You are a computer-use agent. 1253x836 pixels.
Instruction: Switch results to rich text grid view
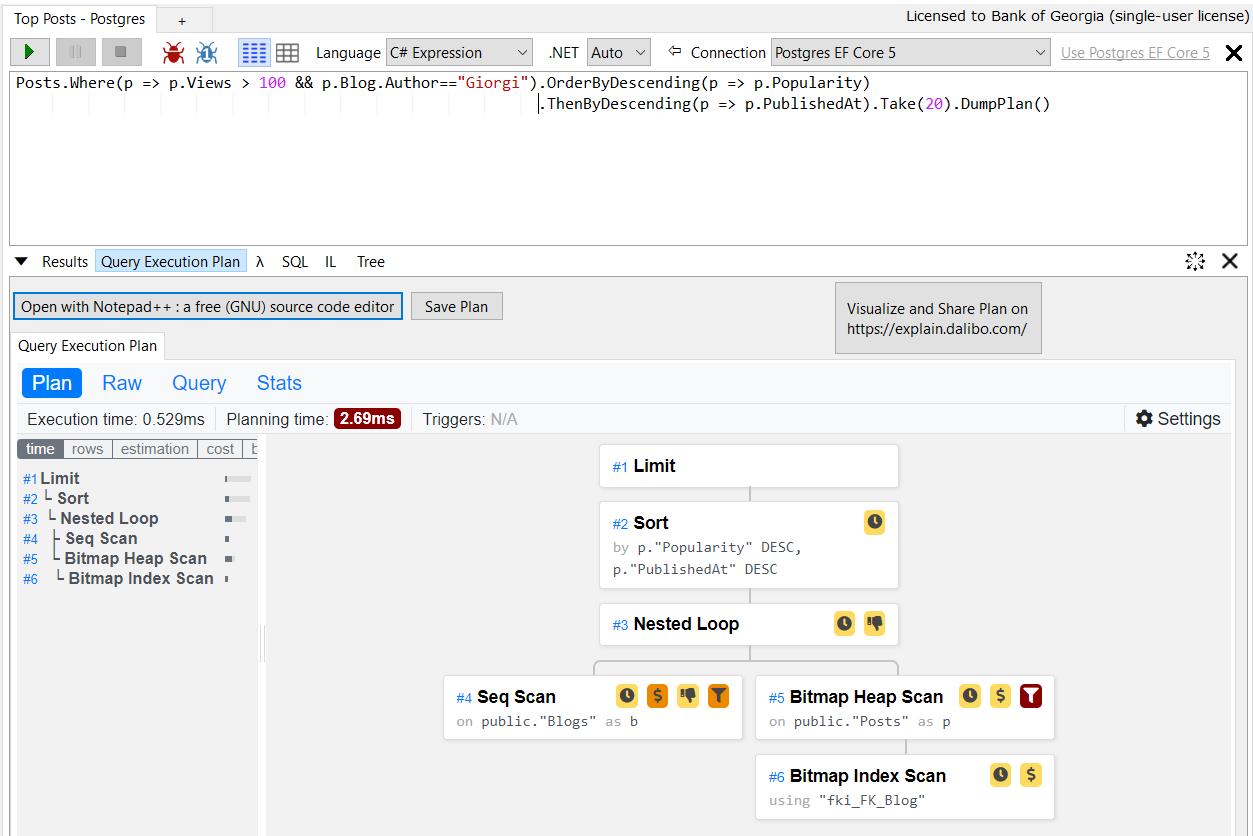tap(255, 53)
